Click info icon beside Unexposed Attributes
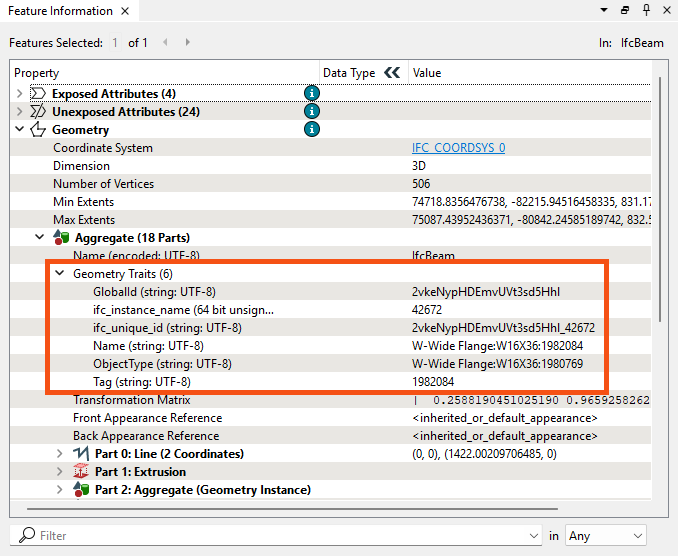This screenshot has width=678, height=556. point(312,112)
